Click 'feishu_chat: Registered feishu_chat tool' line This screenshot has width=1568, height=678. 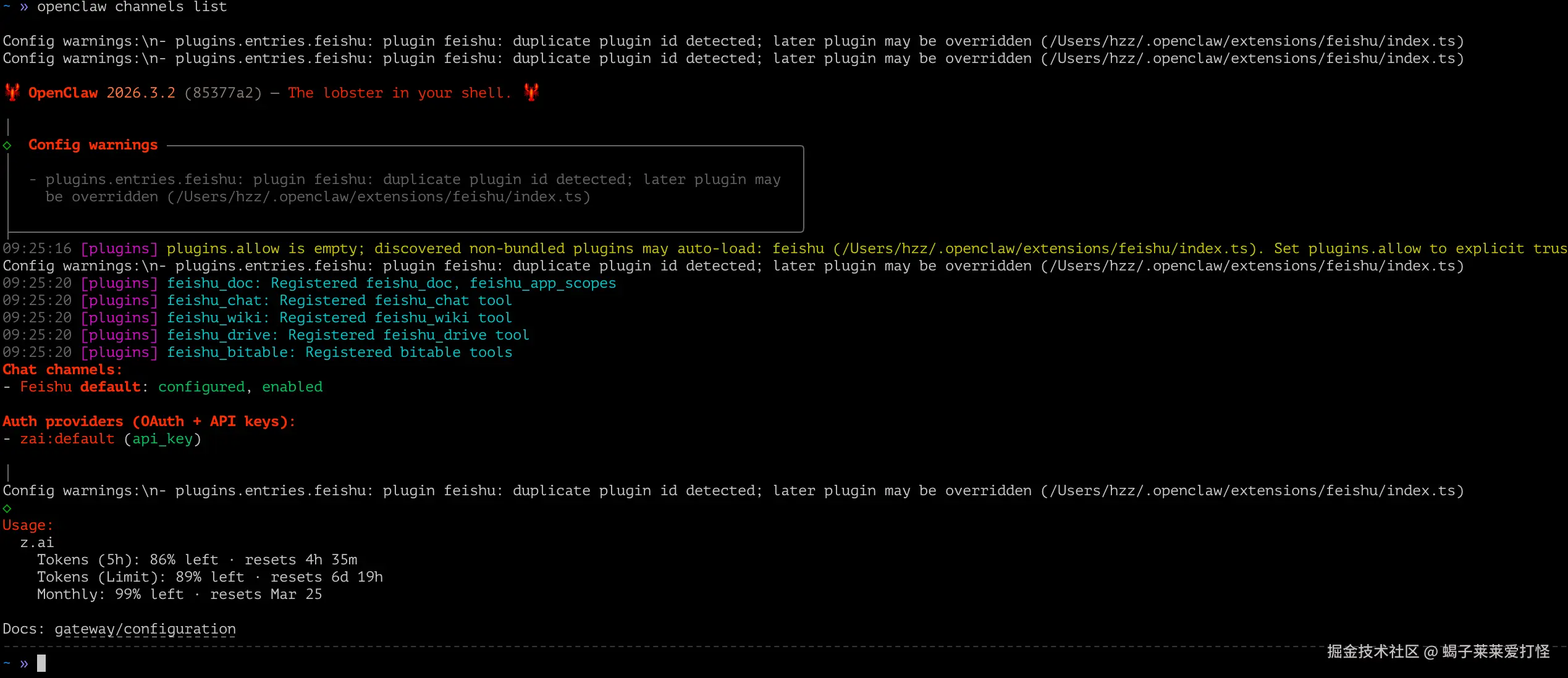(x=340, y=301)
